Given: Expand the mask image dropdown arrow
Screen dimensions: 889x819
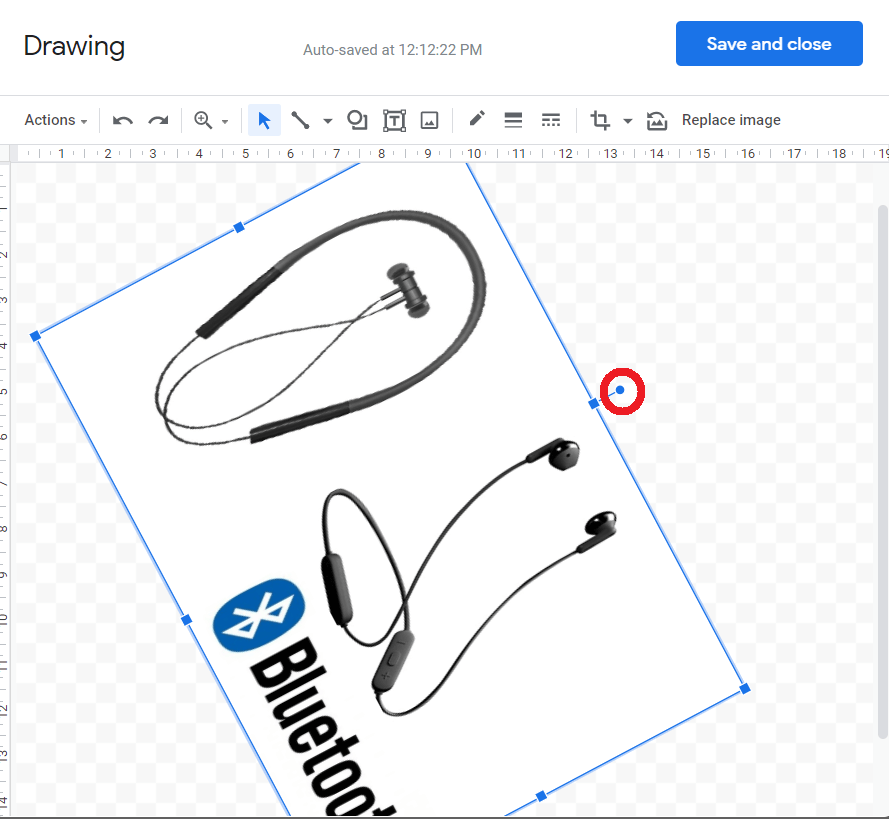Looking at the screenshot, I should coord(628,121).
